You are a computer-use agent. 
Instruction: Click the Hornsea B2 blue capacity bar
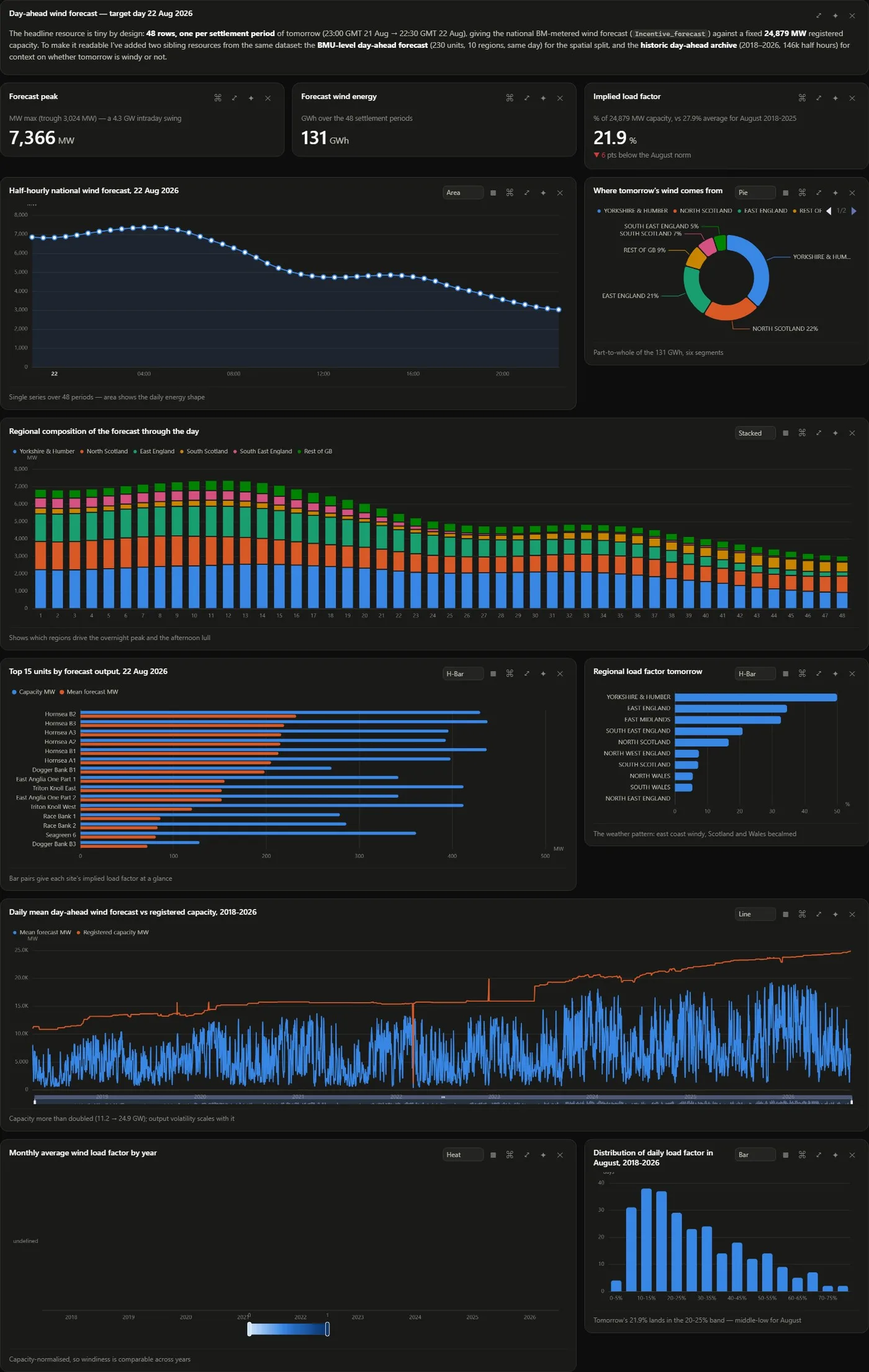click(x=280, y=712)
